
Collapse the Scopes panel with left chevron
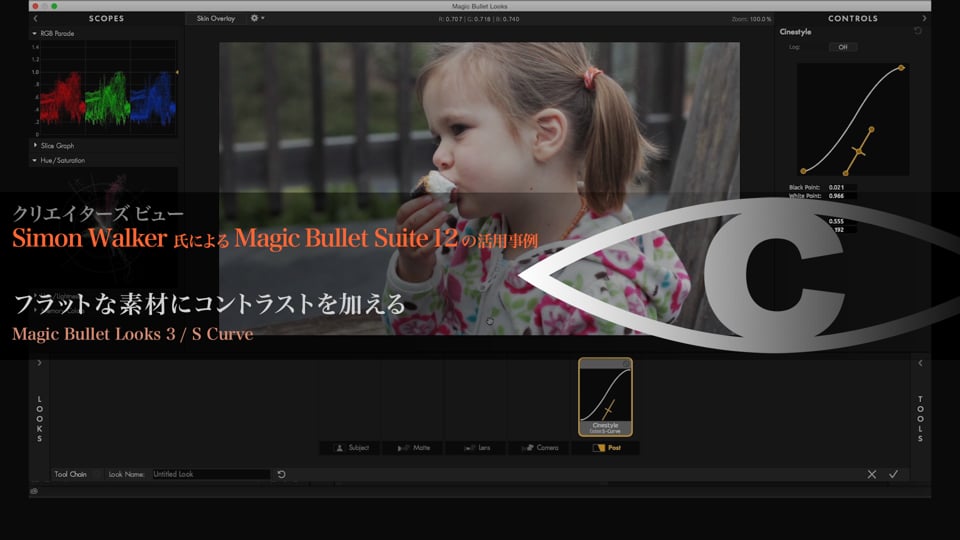pyautogui.click(x=35, y=19)
